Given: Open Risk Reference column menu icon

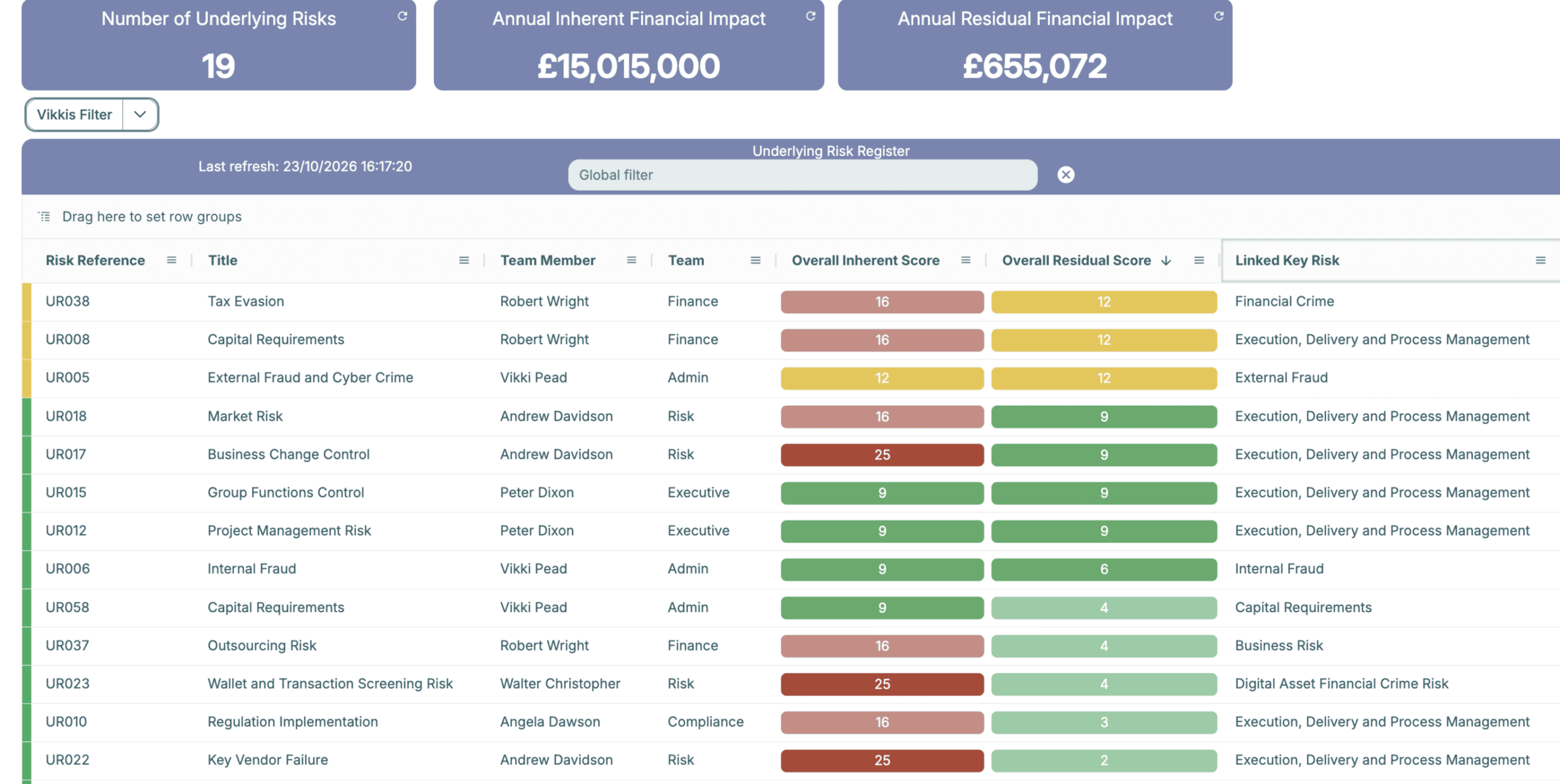Looking at the screenshot, I should (171, 260).
